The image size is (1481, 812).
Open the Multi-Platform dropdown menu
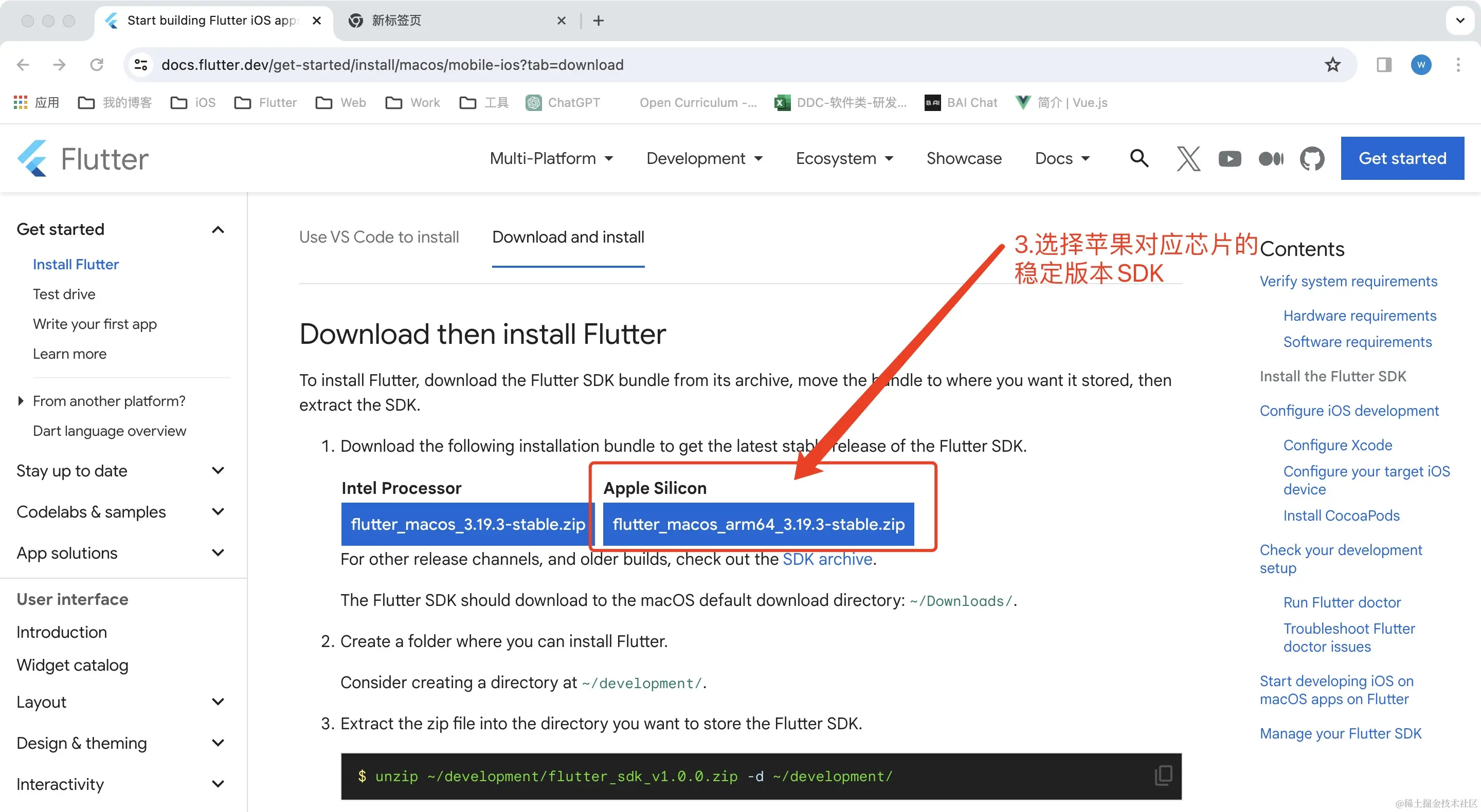coord(551,158)
